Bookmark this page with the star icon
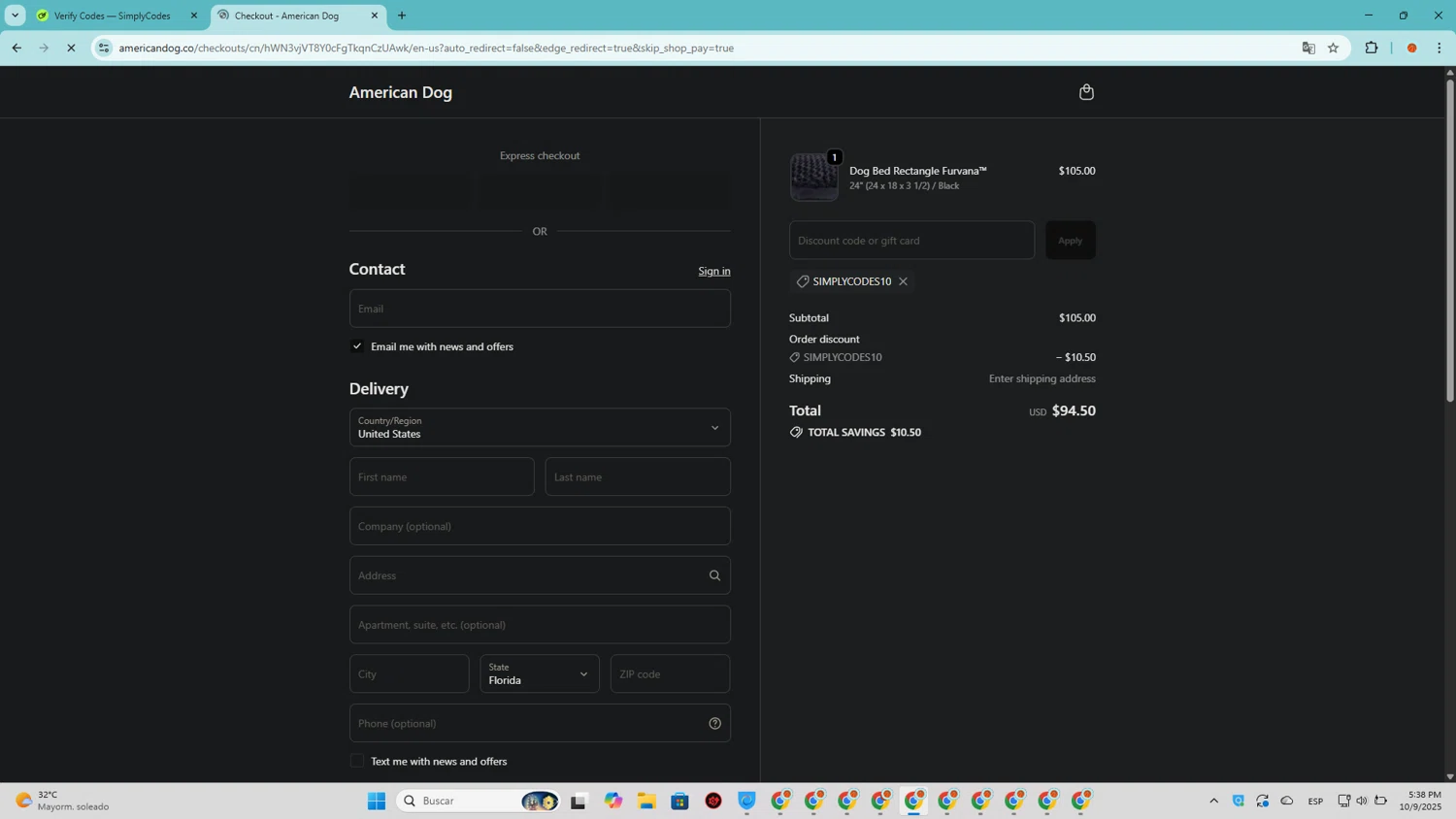Image resolution: width=1456 pixels, height=819 pixels. 1333,48
